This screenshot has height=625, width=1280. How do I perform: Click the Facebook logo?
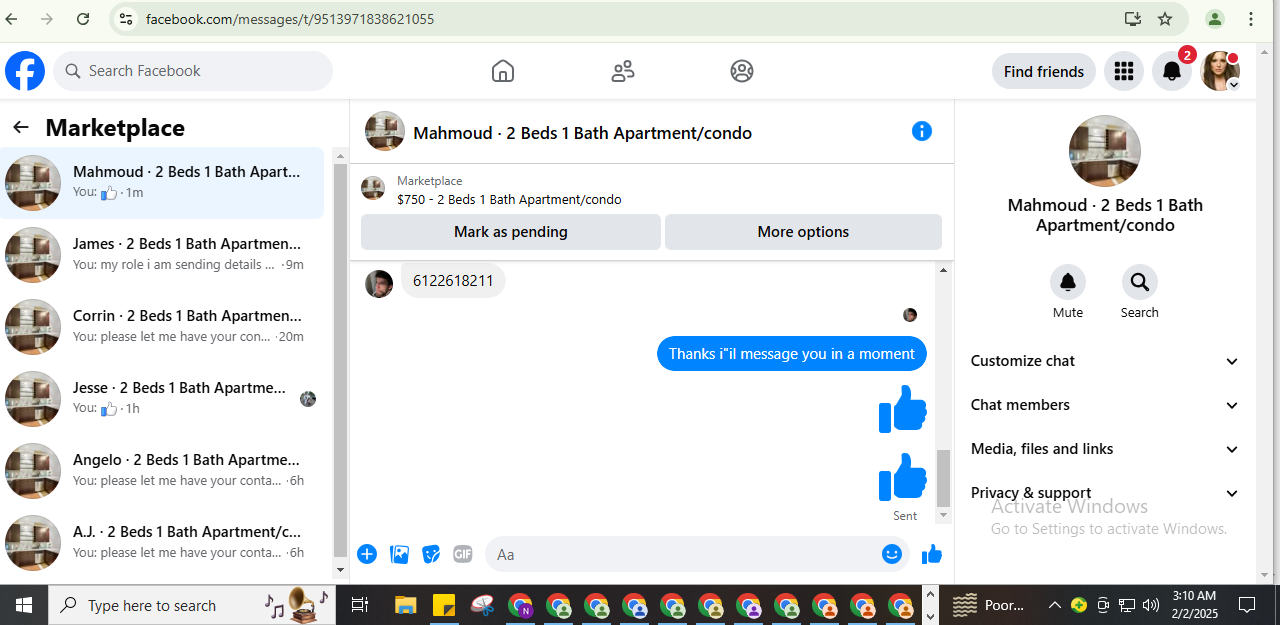click(25, 71)
